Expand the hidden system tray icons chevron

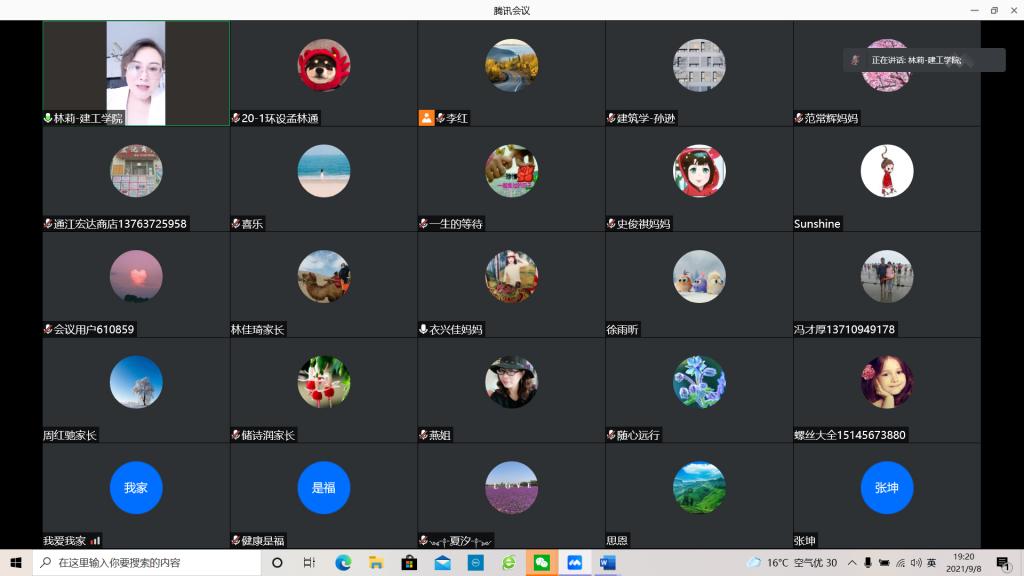click(x=852, y=563)
